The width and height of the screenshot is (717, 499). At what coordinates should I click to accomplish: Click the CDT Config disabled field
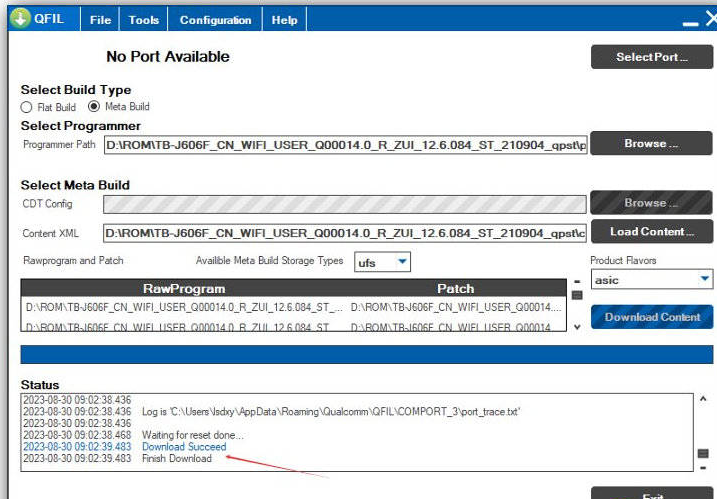pyautogui.click(x=345, y=204)
